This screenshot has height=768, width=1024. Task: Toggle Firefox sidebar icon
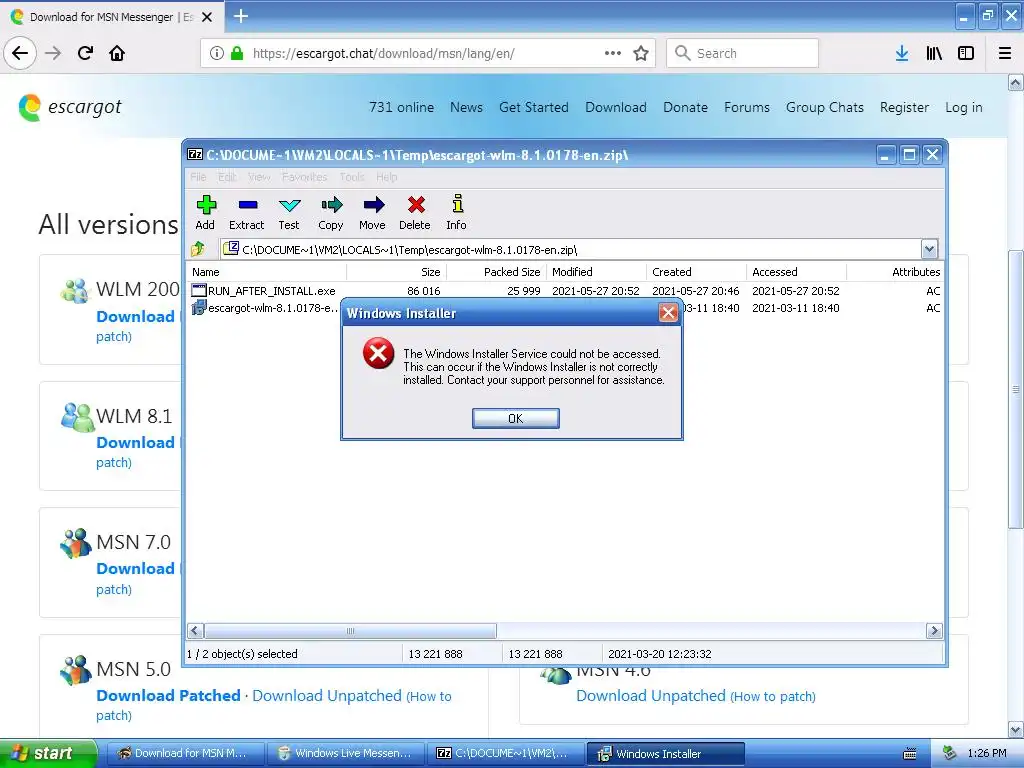pyautogui.click(x=966, y=53)
